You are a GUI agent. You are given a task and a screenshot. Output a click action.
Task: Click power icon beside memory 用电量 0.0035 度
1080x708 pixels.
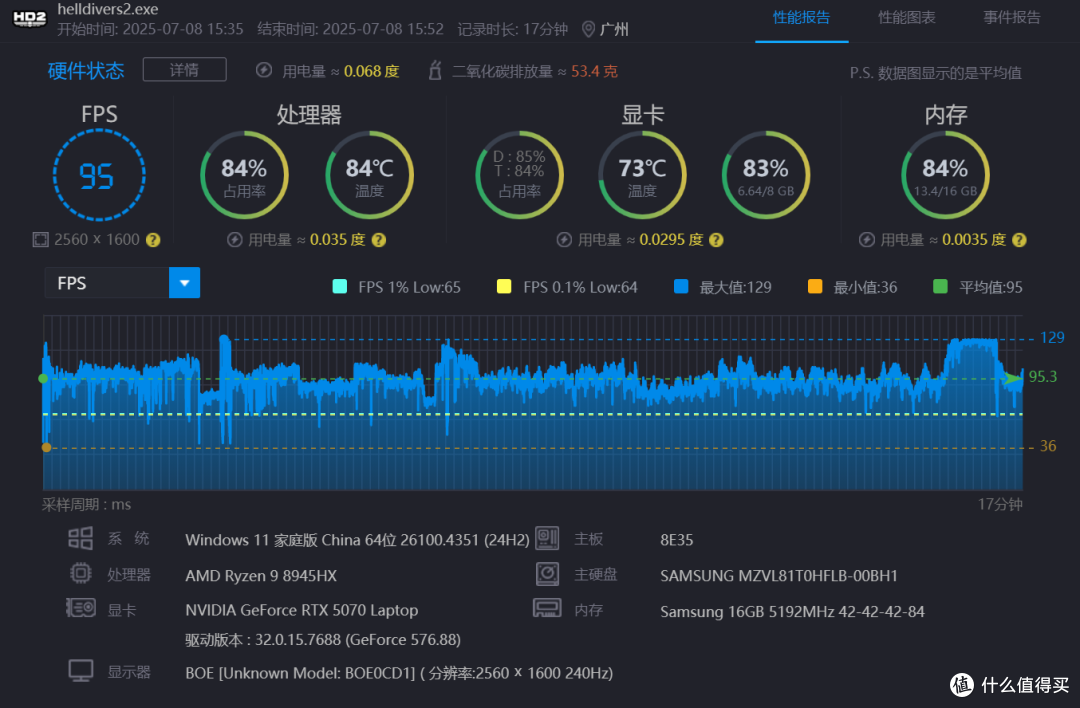[867, 240]
